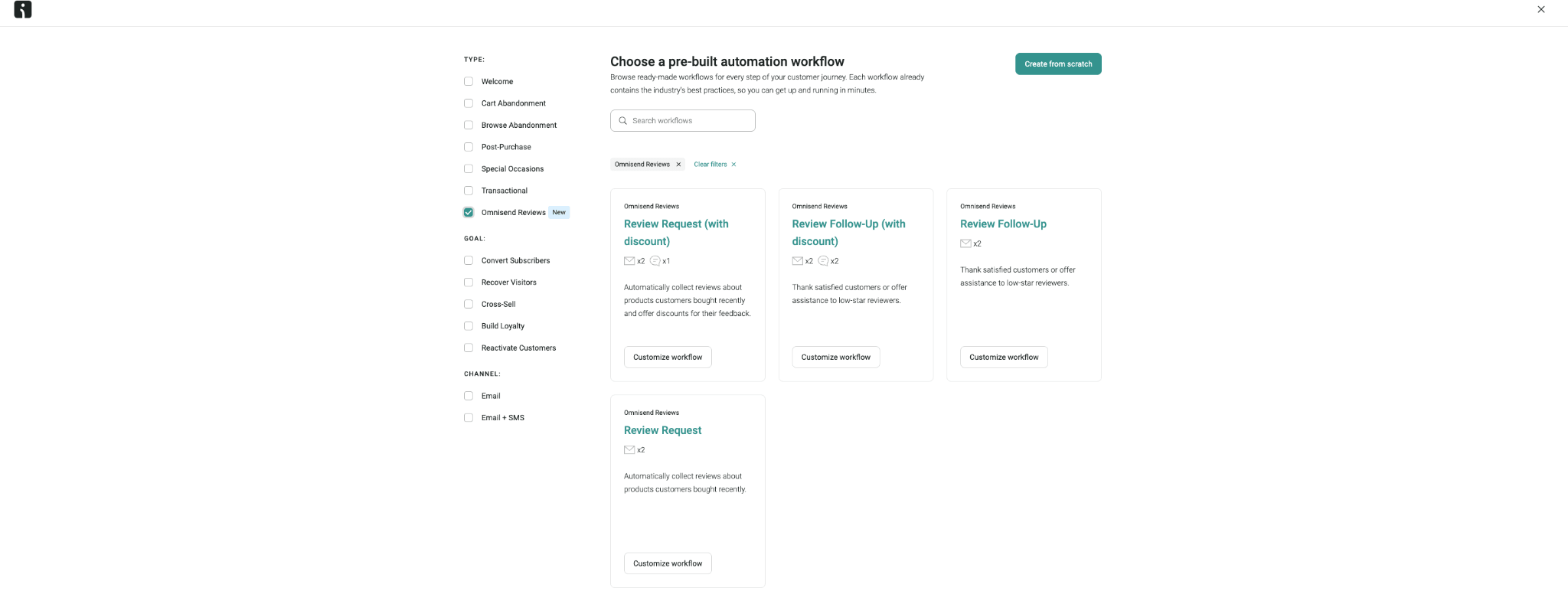1568x604 pixels.
Task: Click the TYPE: section label
Action: tap(474, 60)
